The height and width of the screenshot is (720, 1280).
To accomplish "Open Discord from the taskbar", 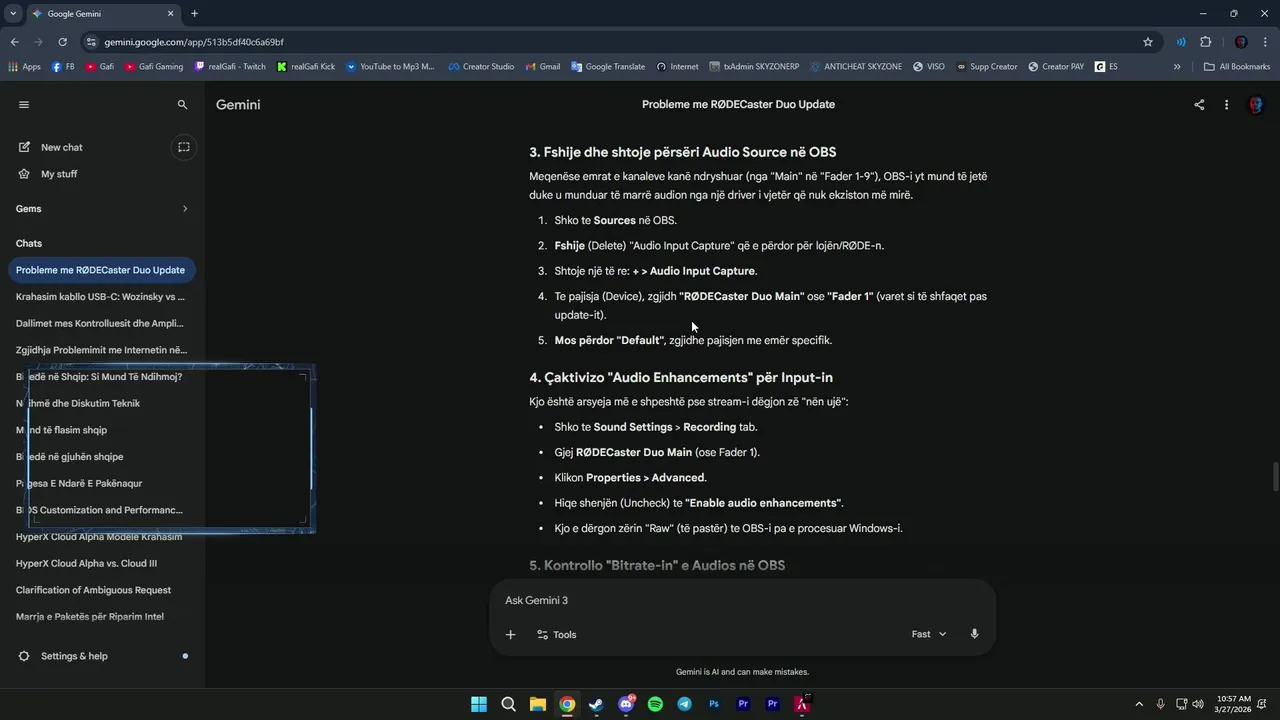I will pos(626,704).
